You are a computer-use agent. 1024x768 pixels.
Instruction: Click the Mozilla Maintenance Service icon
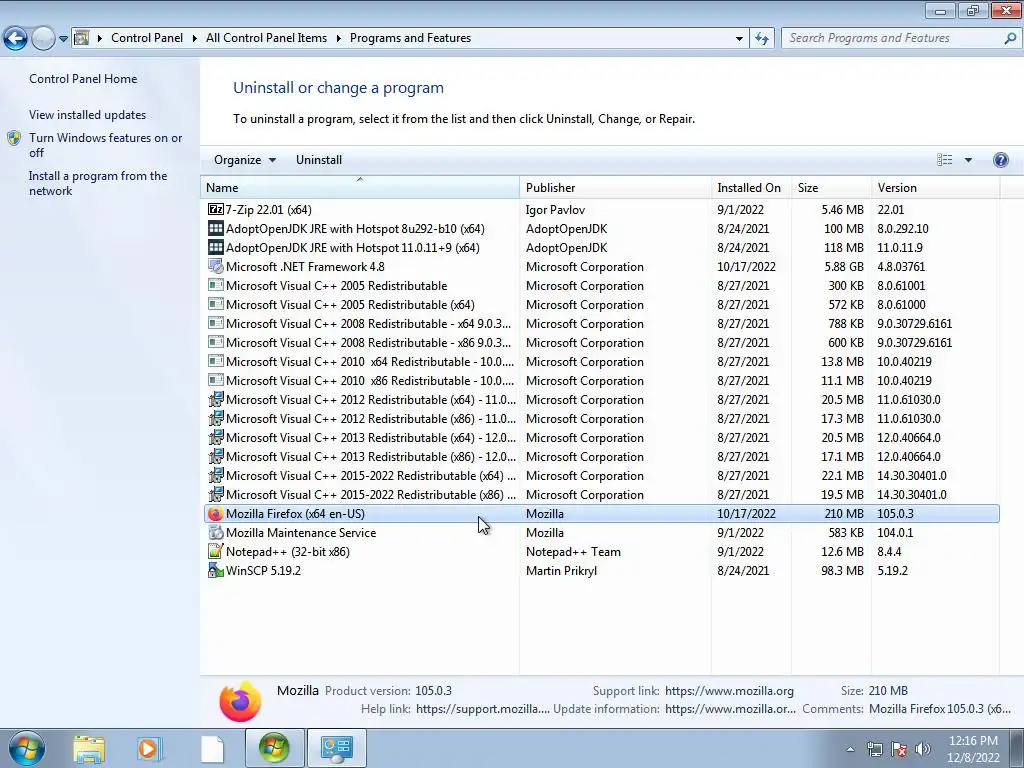point(216,533)
